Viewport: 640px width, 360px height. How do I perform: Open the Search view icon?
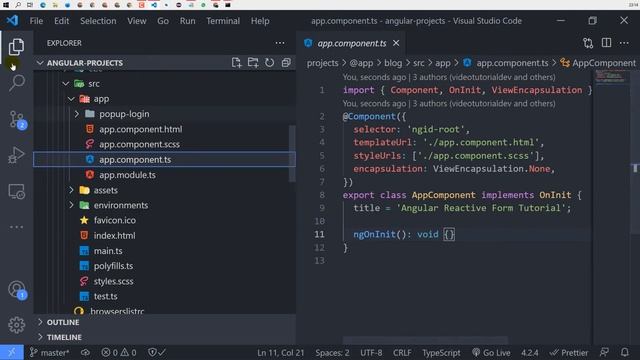[16, 83]
